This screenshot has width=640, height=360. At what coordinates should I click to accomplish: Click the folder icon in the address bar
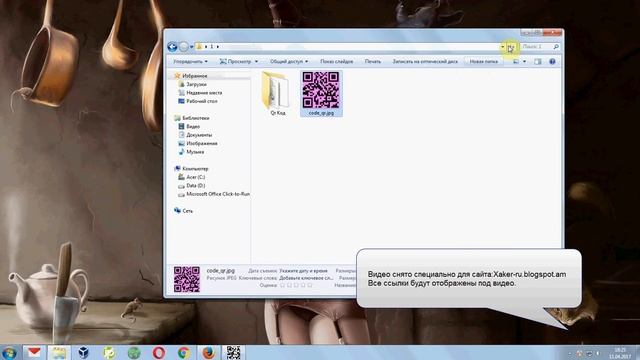pyautogui.click(x=199, y=47)
